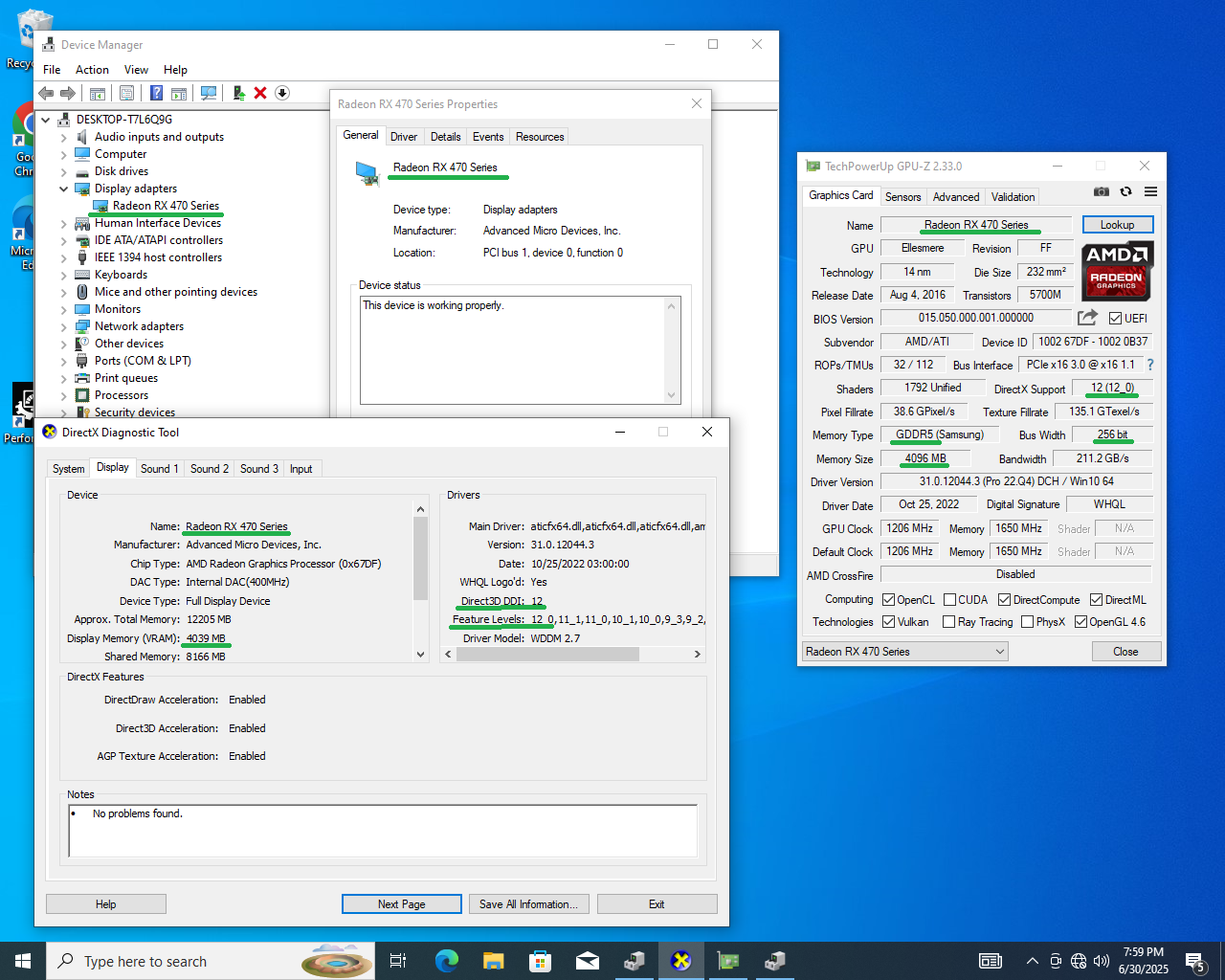
Task: Click the blue Help toolbar icon
Action: (x=156, y=93)
